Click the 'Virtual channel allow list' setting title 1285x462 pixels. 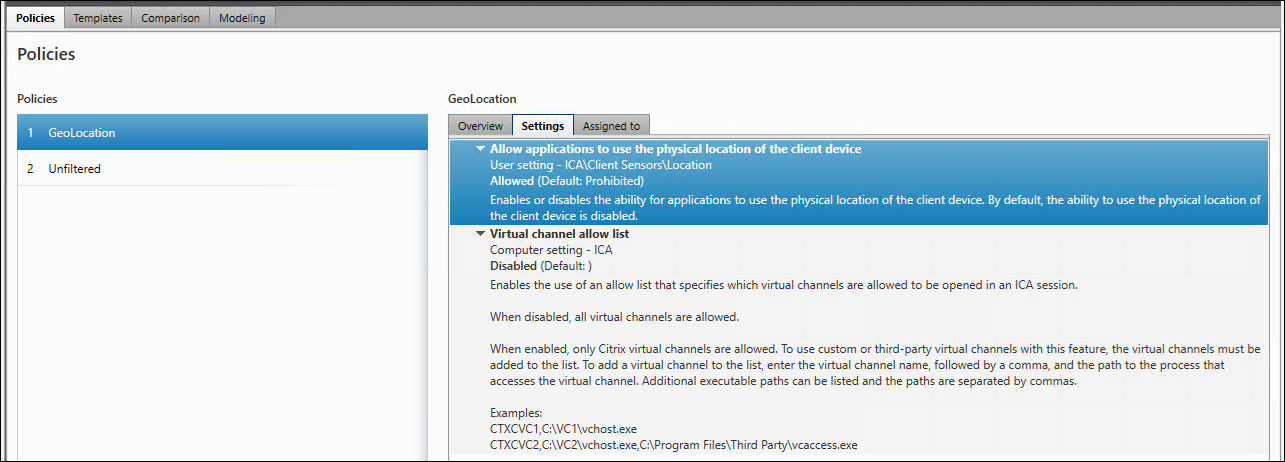559,234
